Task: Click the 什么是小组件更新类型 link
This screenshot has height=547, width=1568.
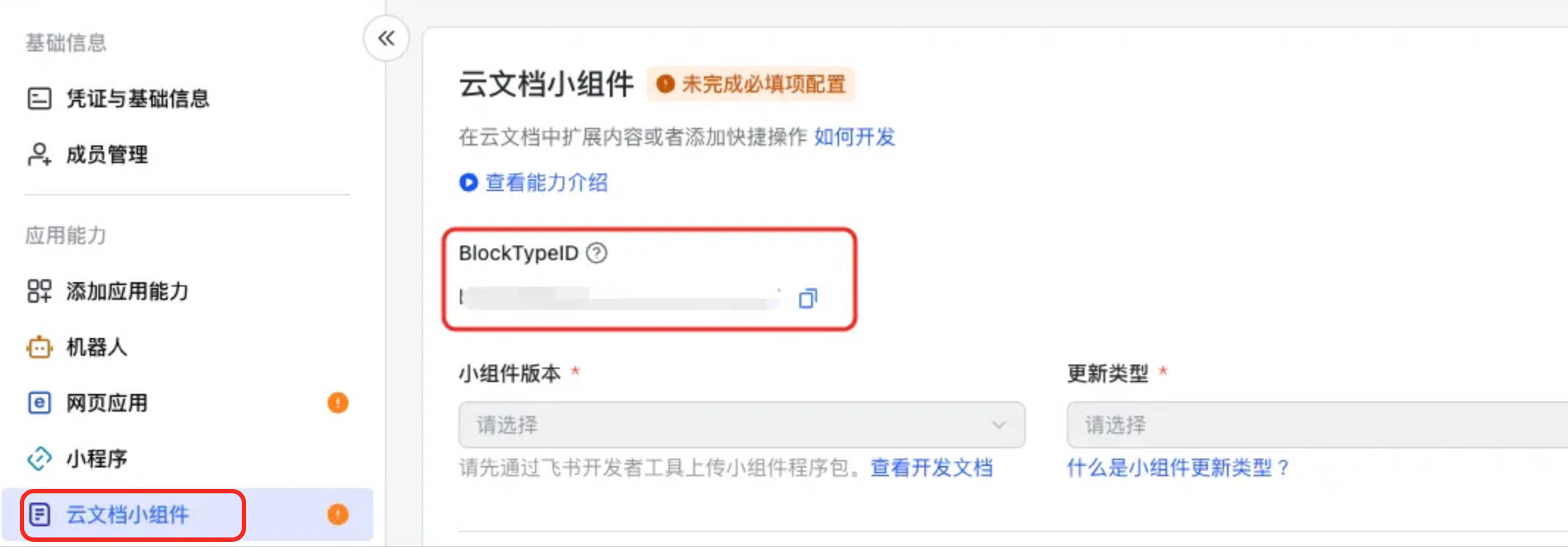Action: (1178, 468)
